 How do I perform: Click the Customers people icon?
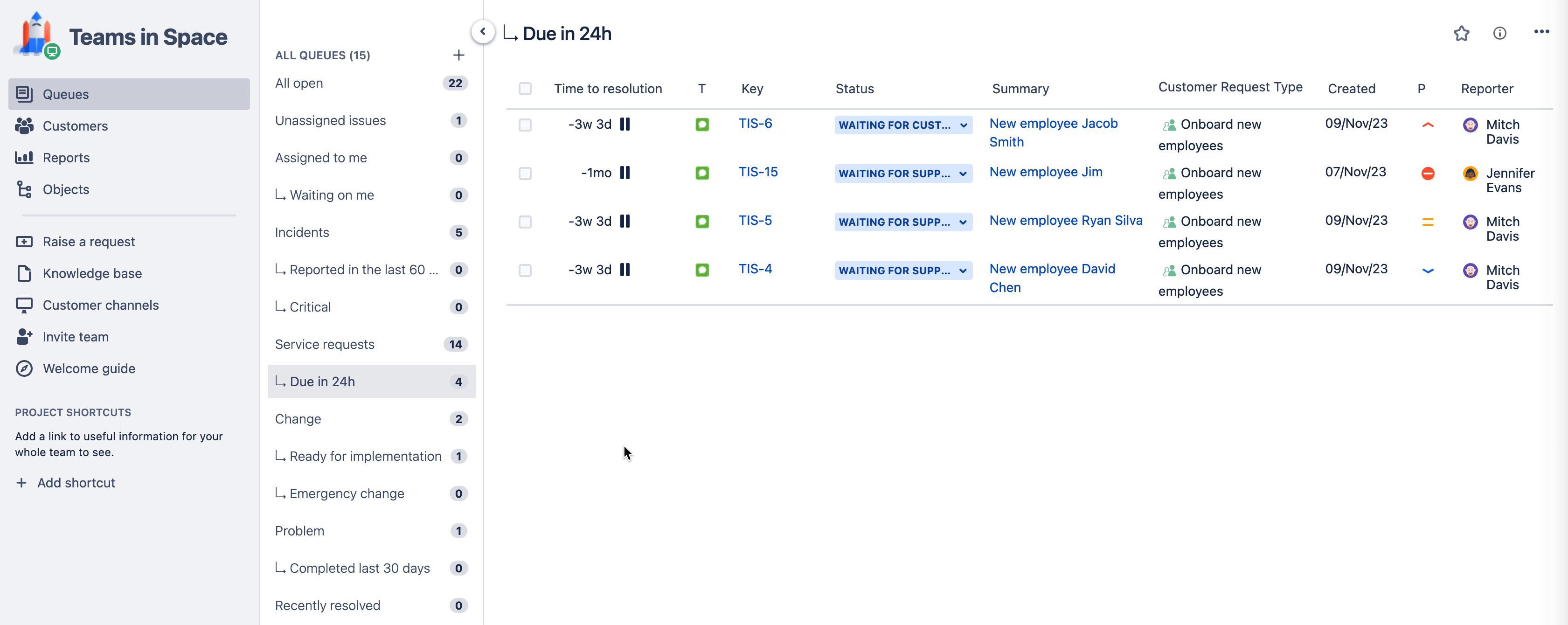tap(24, 126)
